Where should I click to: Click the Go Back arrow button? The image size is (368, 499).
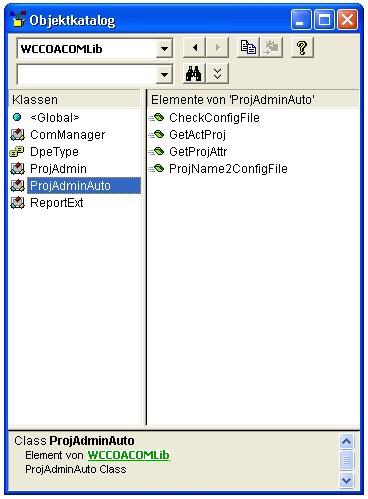[x=194, y=48]
